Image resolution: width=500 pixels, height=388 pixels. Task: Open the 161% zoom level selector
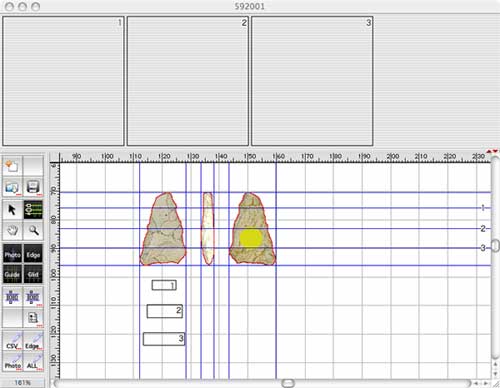pos(23,383)
